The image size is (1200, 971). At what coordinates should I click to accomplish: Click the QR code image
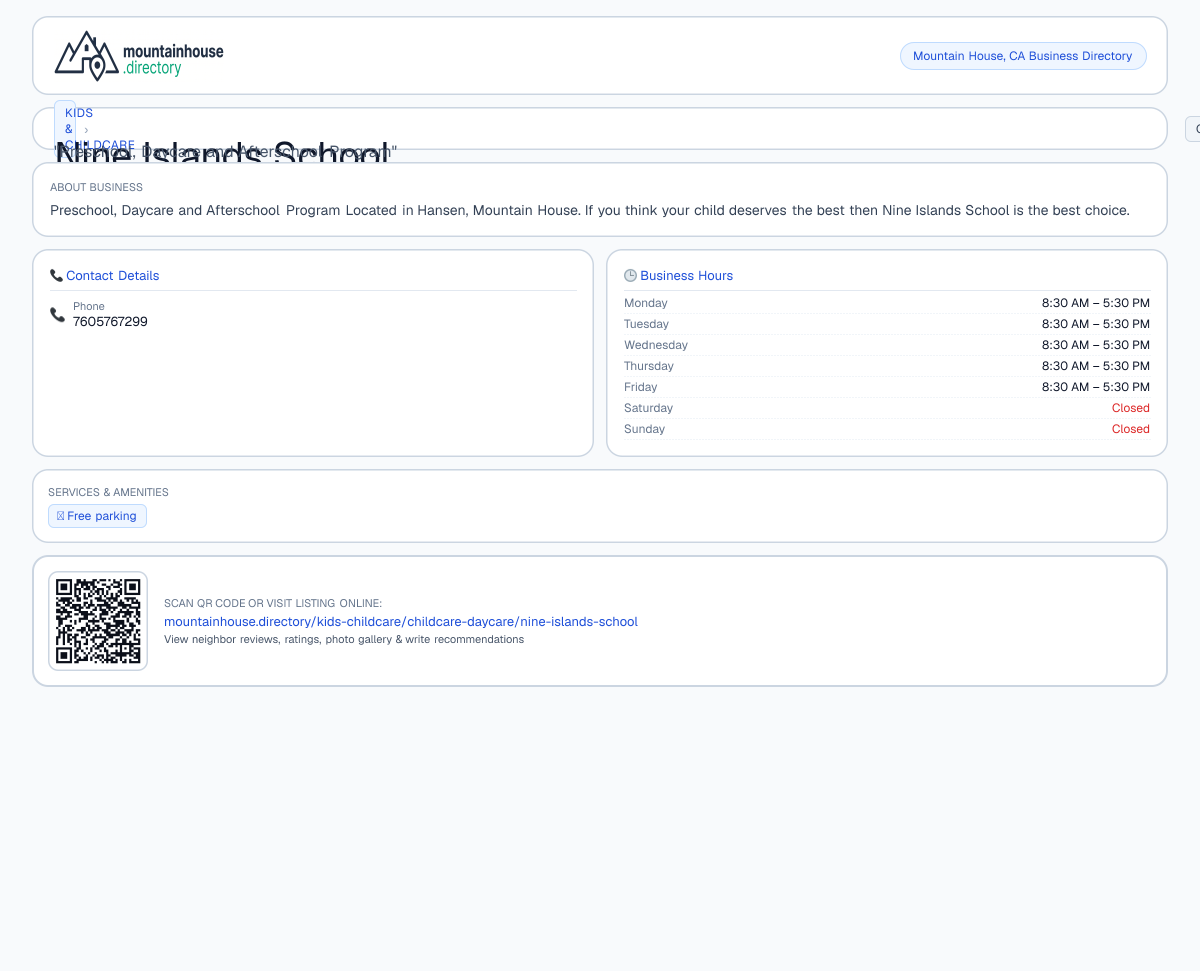click(x=98, y=621)
